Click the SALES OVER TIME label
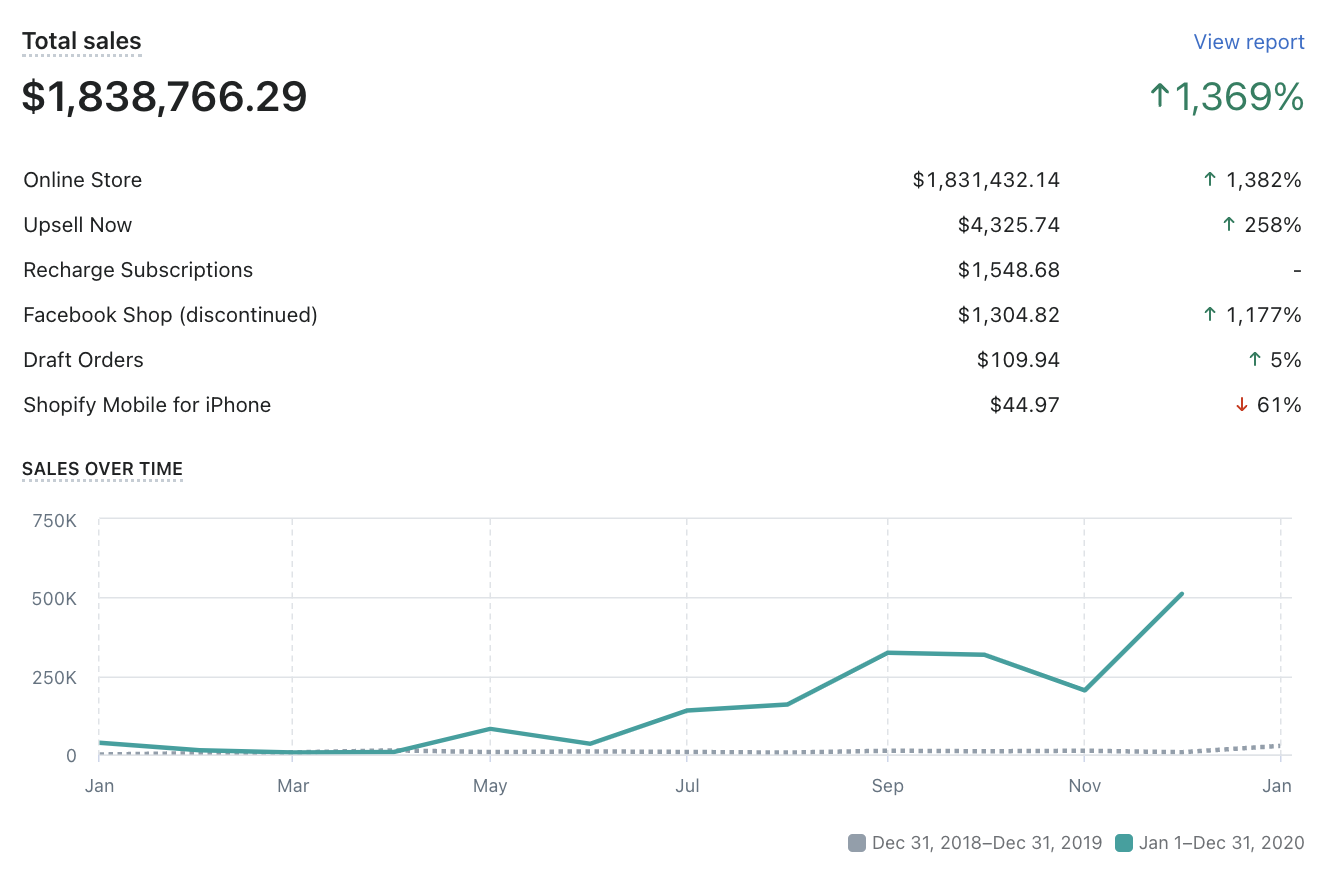 coord(102,469)
